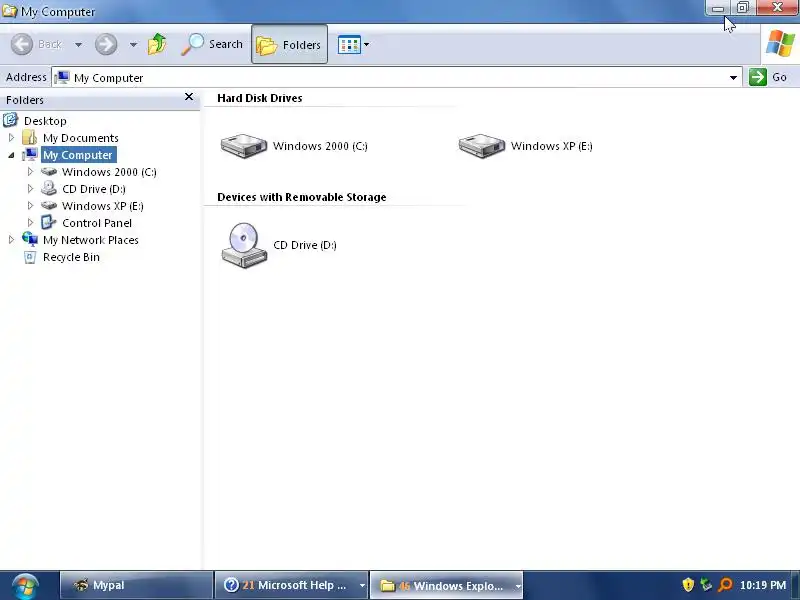Screen dimensions: 800x600
Task: Expand My Documents tree node
Action: tap(11, 138)
